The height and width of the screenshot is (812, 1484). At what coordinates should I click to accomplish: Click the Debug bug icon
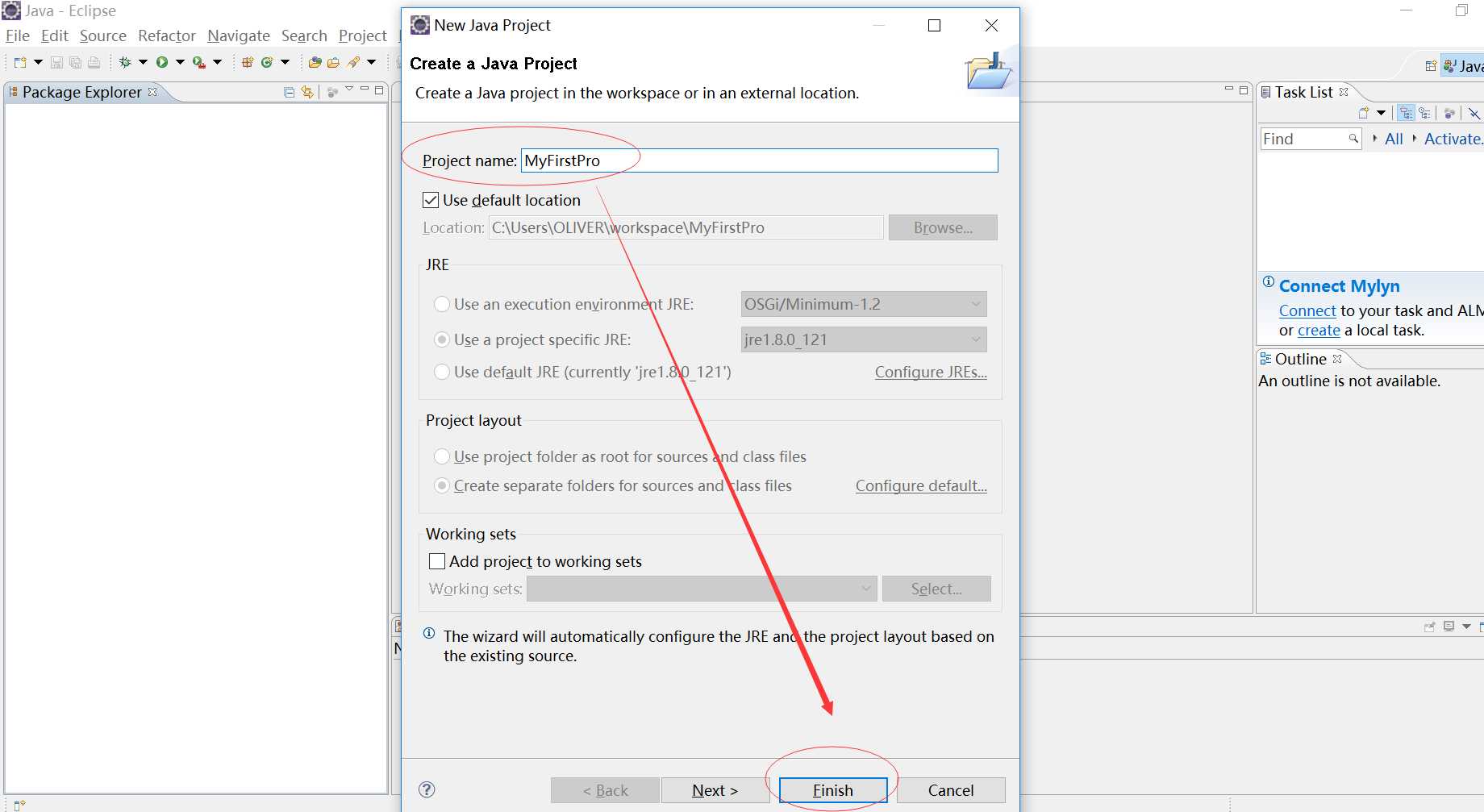coord(125,62)
